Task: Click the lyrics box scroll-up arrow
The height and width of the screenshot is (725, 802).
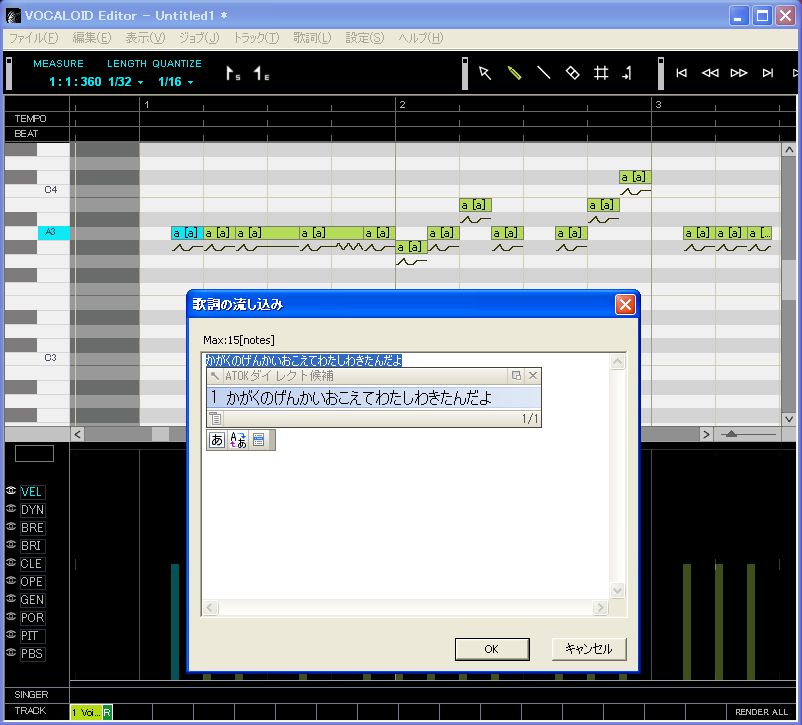Action: 617,362
